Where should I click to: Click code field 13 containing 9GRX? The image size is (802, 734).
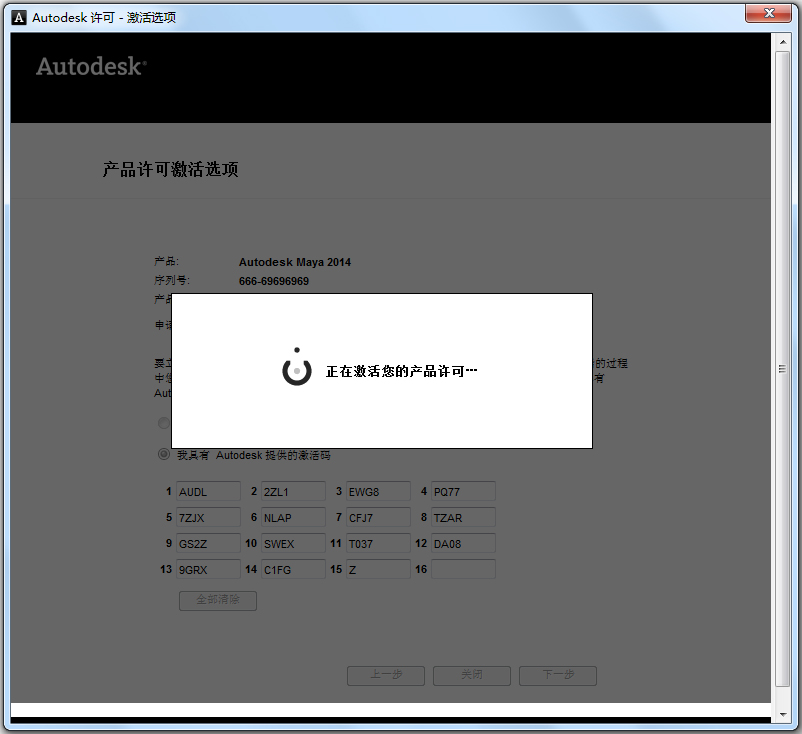[x=208, y=569]
